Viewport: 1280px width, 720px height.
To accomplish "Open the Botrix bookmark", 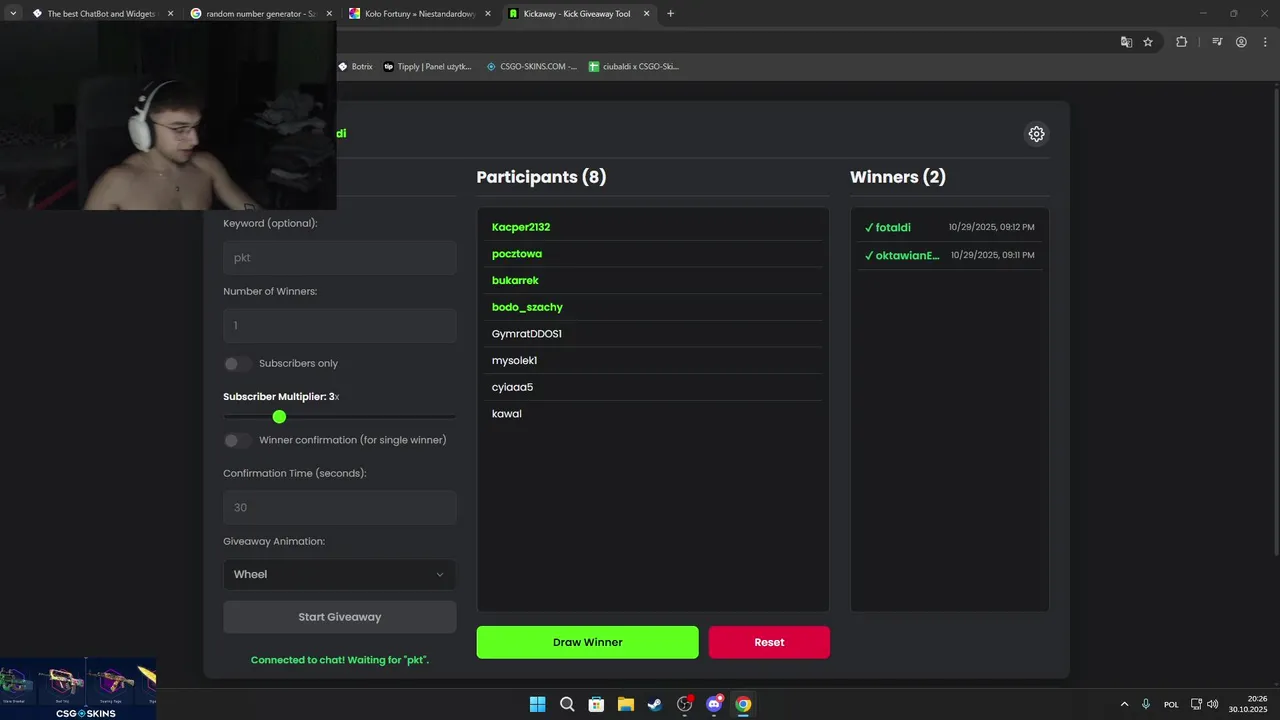I will coord(355,67).
